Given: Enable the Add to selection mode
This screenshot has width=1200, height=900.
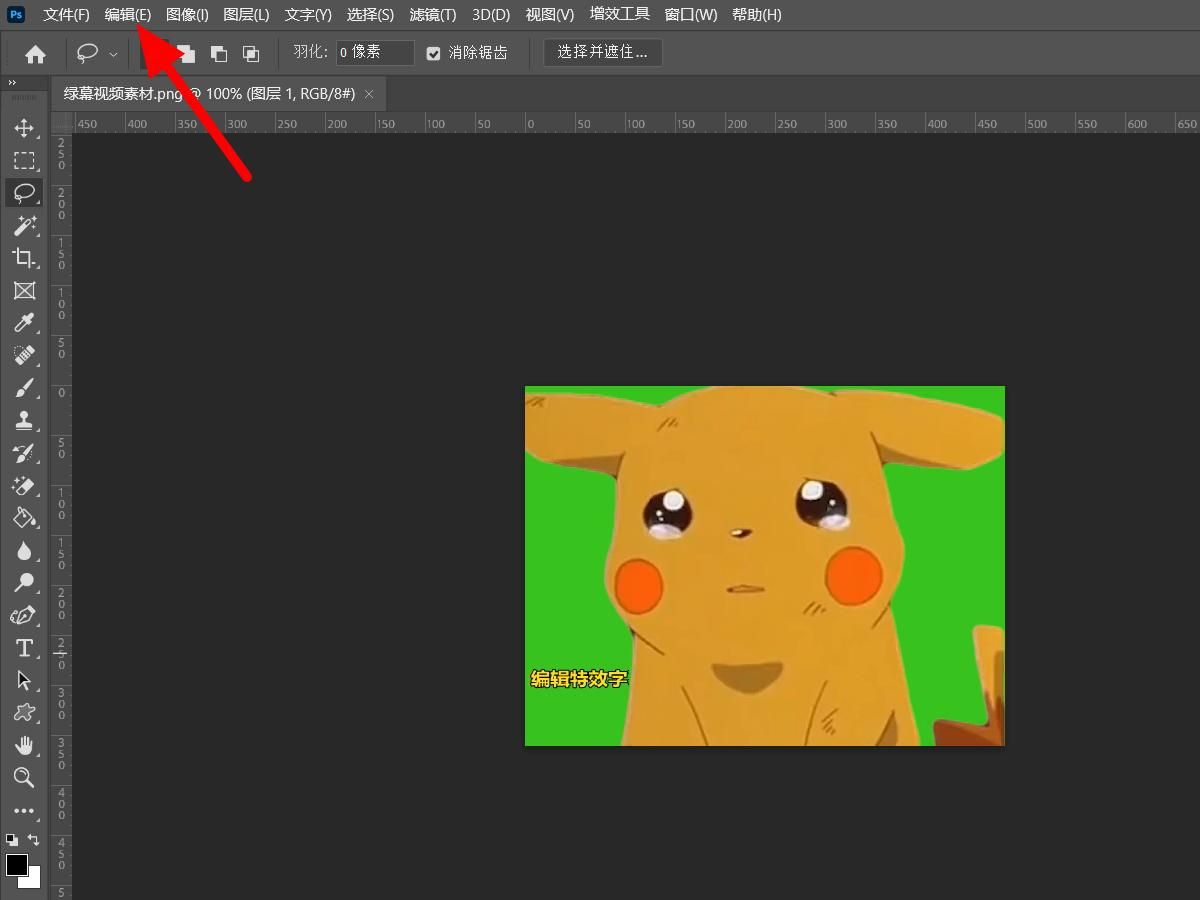Looking at the screenshot, I should 186,53.
